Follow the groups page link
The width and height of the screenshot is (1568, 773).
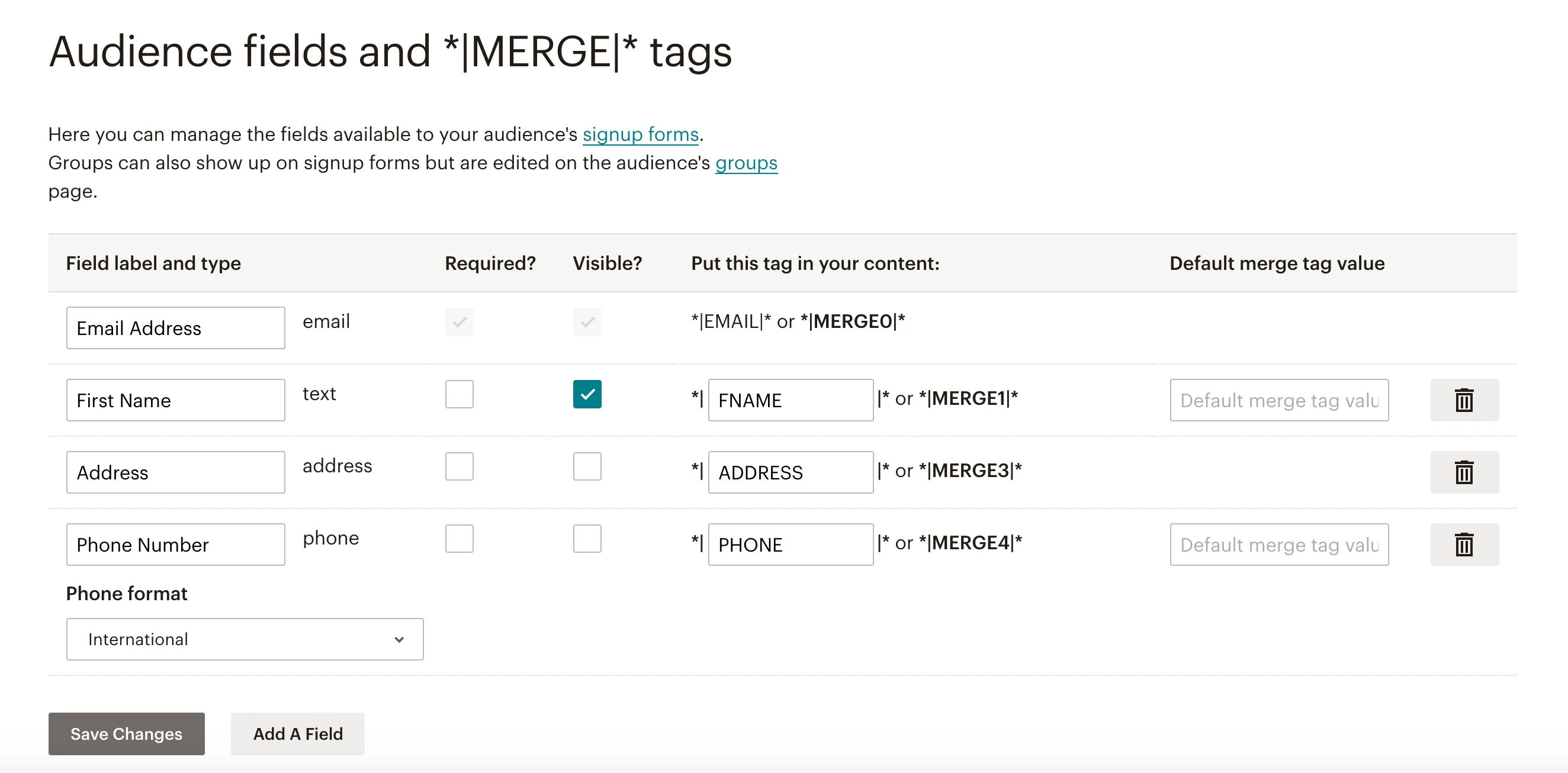tap(746, 163)
